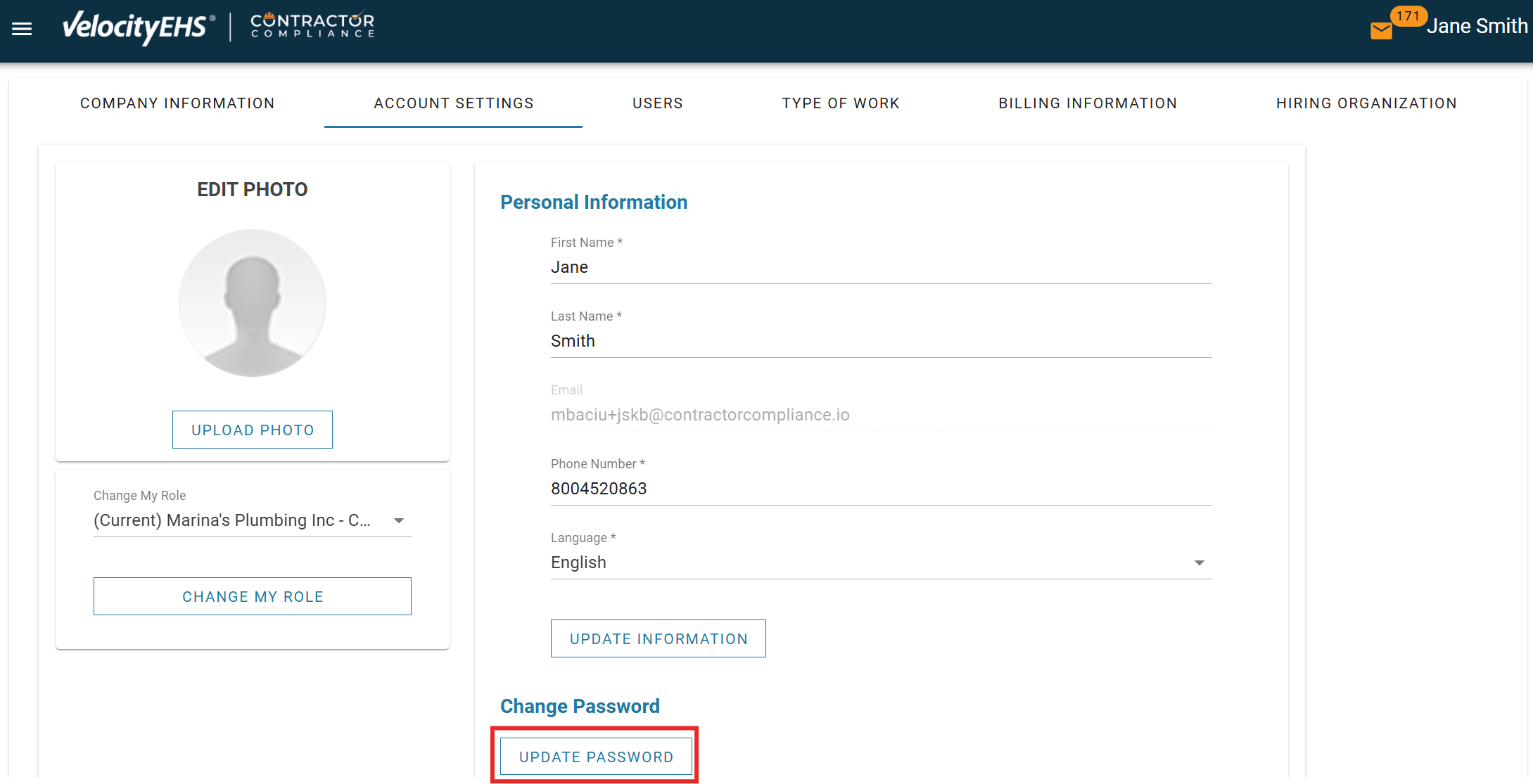Open the Jane Smith user menu

[x=1477, y=27]
